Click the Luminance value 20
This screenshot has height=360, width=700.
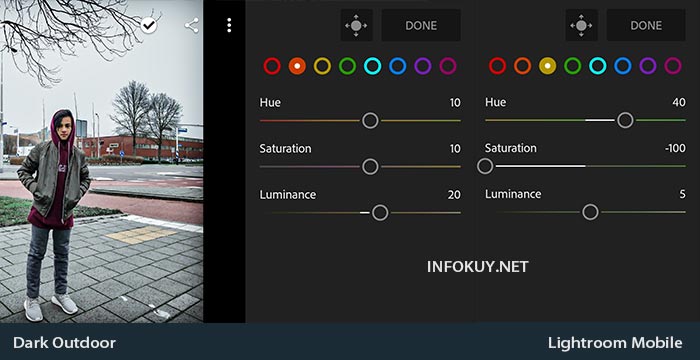454,195
